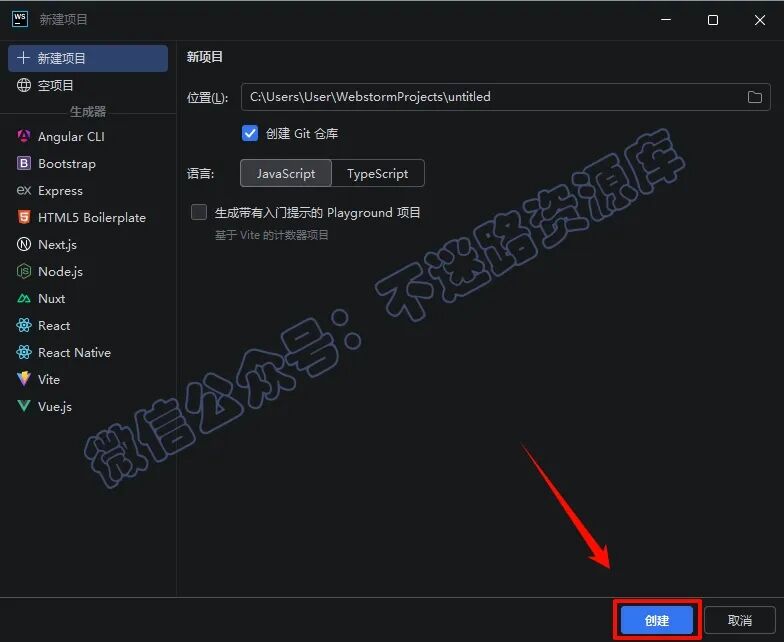Screen dimensions: 784x642
Task: Uncheck the 创建 Git 仓库 checkbox
Action: pos(250,134)
